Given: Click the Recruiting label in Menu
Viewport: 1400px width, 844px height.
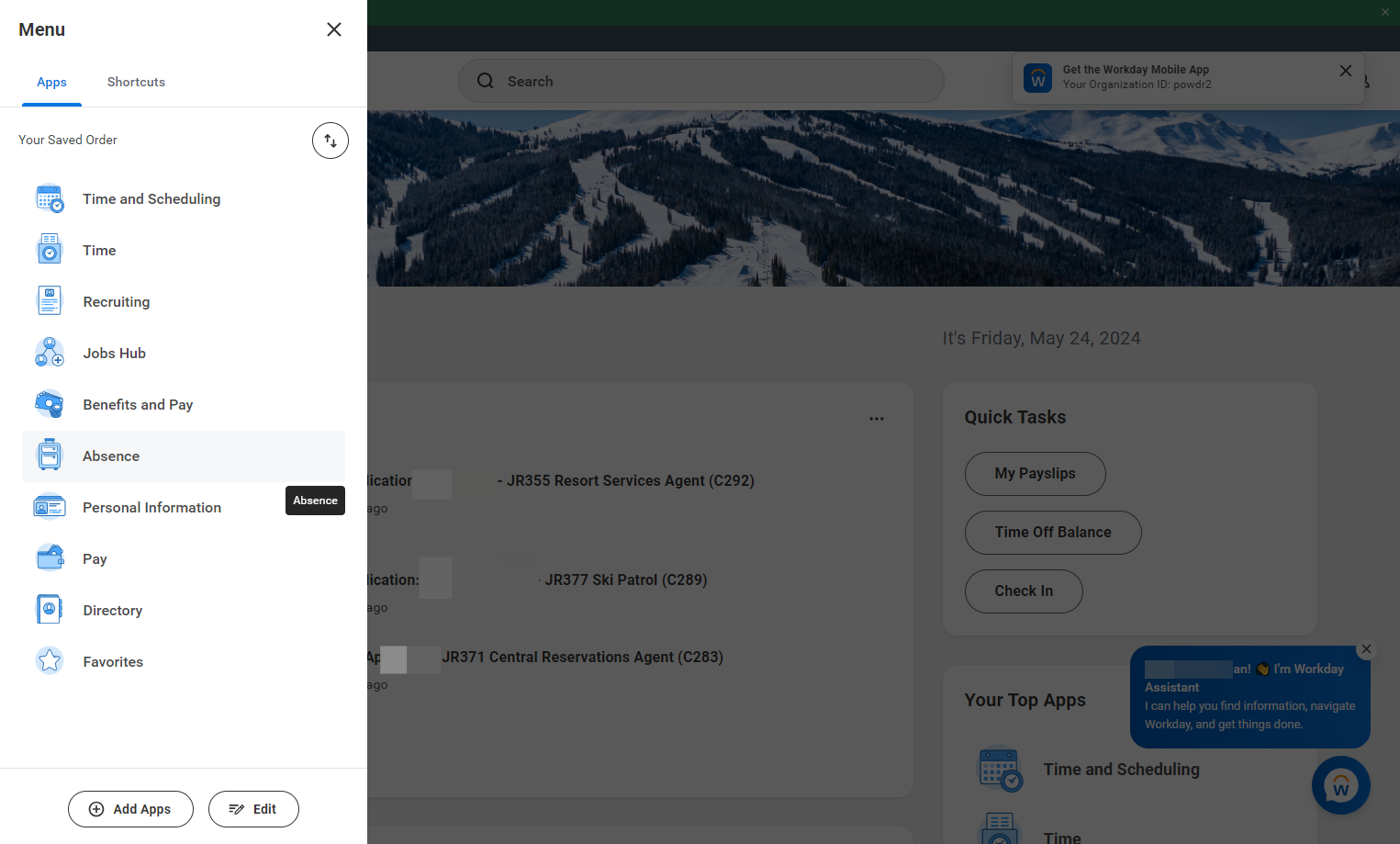Looking at the screenshot, I should 117,302.
